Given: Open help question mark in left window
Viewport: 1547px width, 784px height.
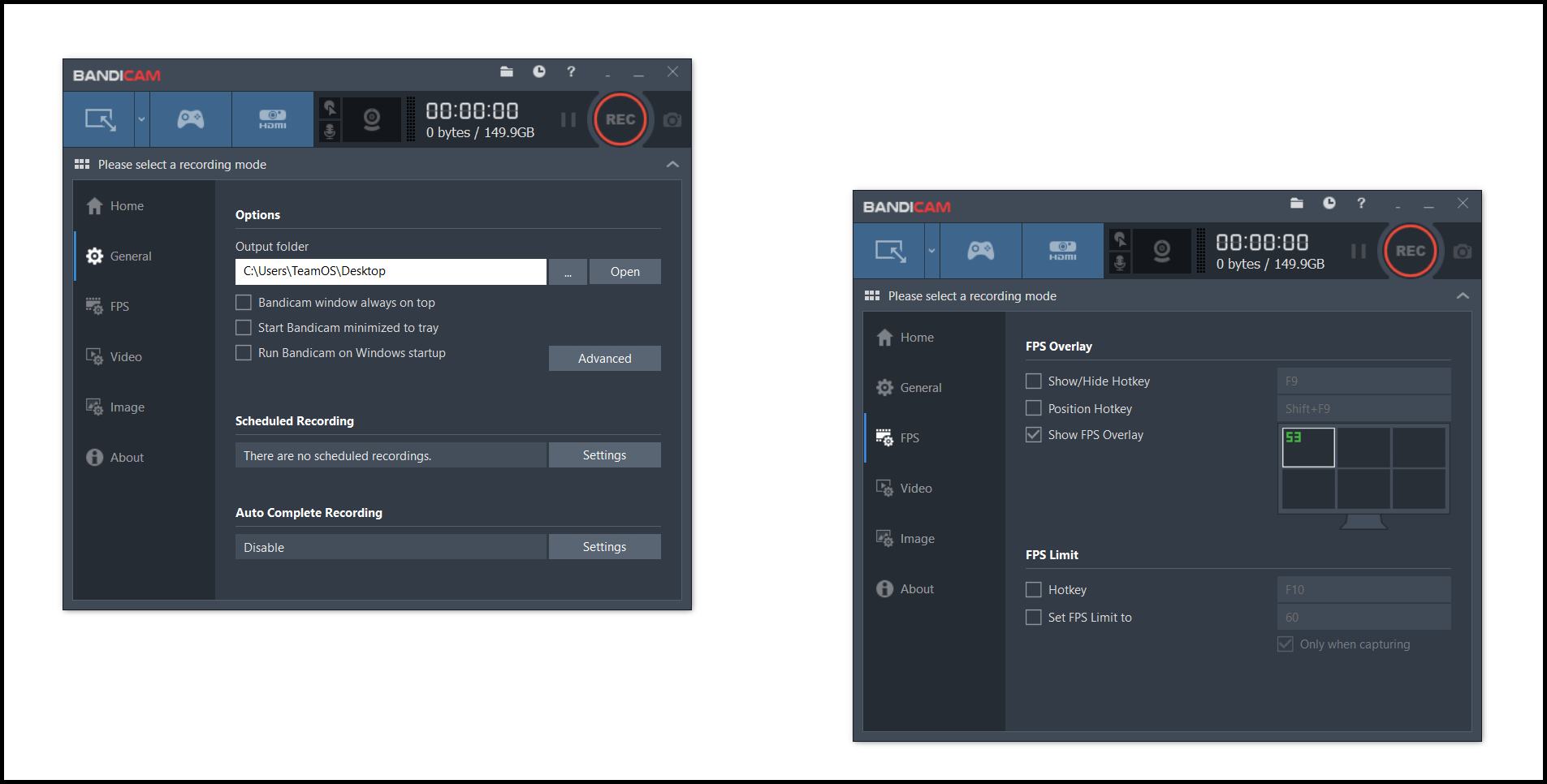Looking at the screenshot, I should [571, 71].
